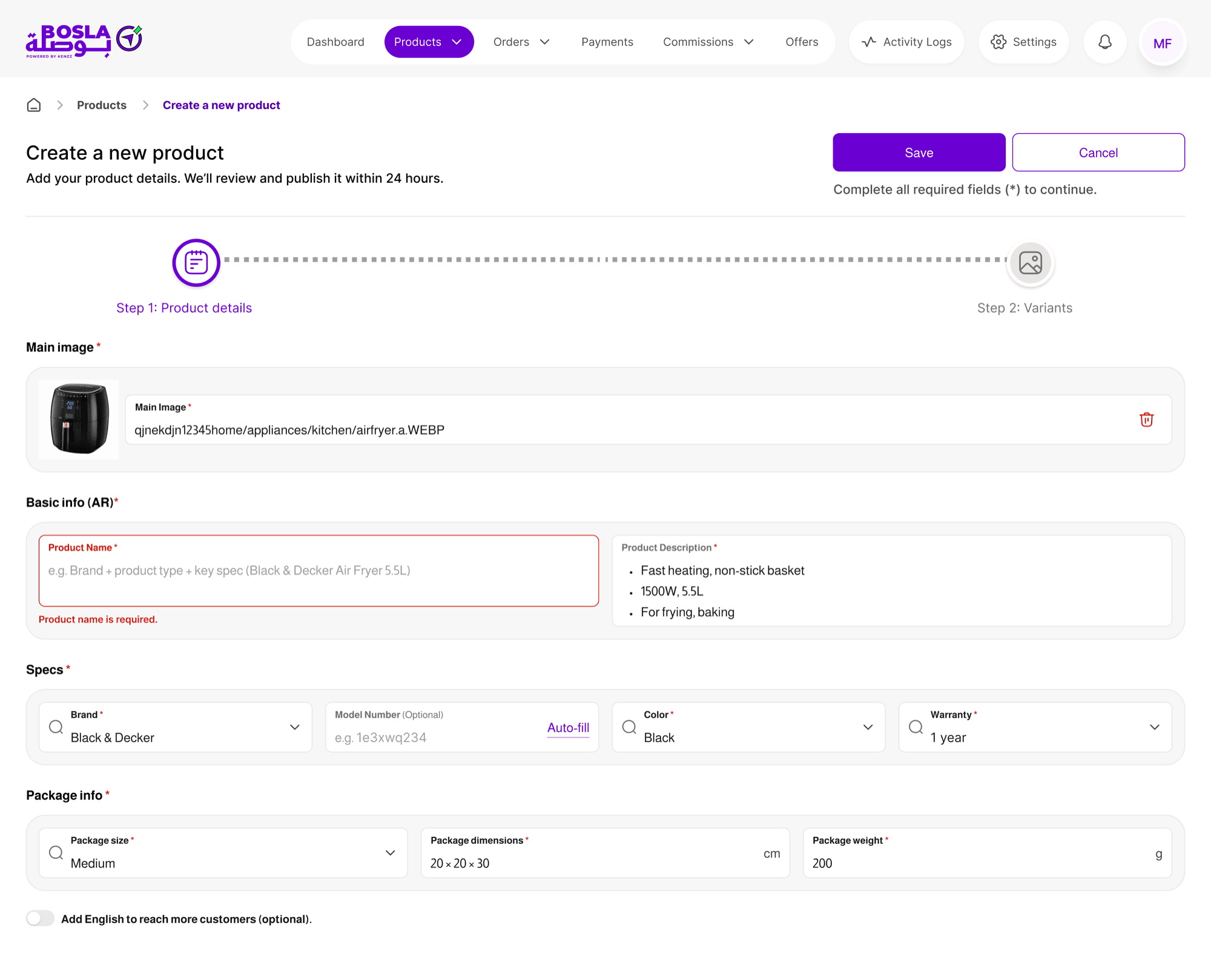The width and height of the screenshot is (1211, 980).
Task: Click Create a new product breadcrumb
Action: click(x=222, y=105)
